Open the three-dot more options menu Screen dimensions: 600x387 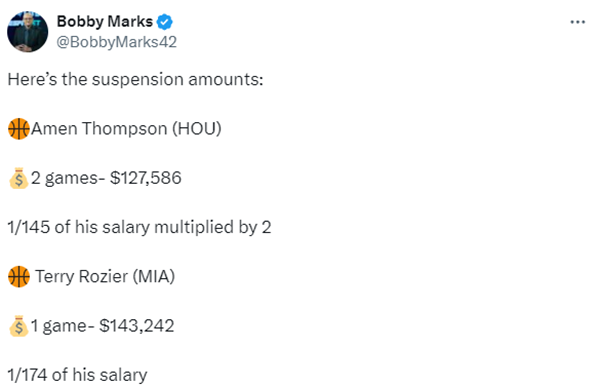click(x=577, y=22)
